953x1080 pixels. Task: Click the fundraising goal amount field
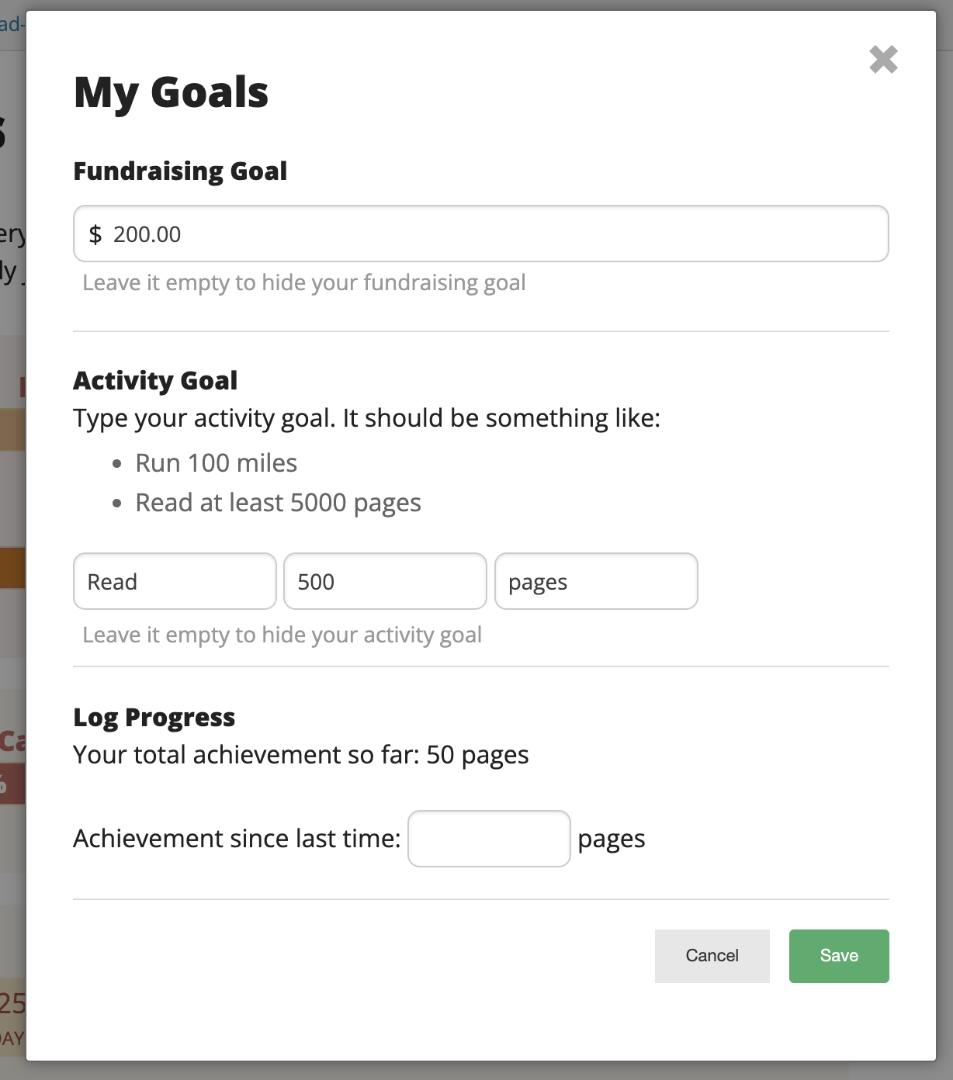480,233
